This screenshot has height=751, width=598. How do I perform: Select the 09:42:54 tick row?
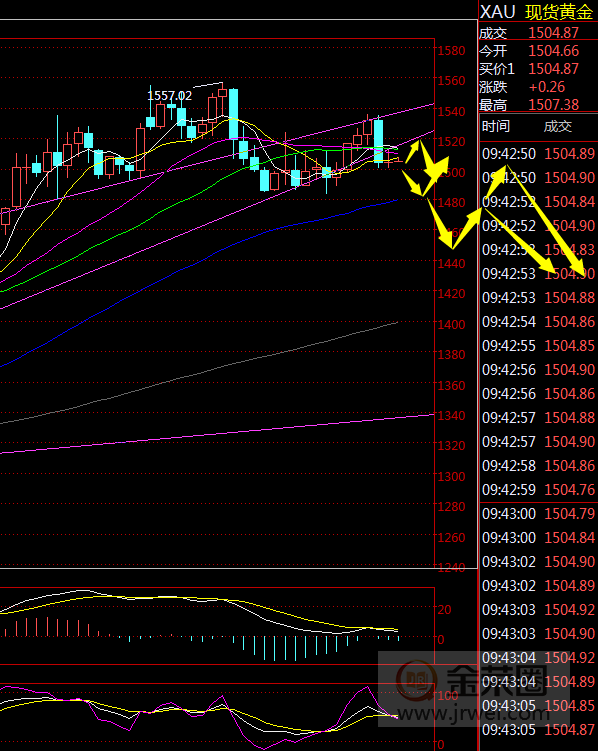click(539, 321)
